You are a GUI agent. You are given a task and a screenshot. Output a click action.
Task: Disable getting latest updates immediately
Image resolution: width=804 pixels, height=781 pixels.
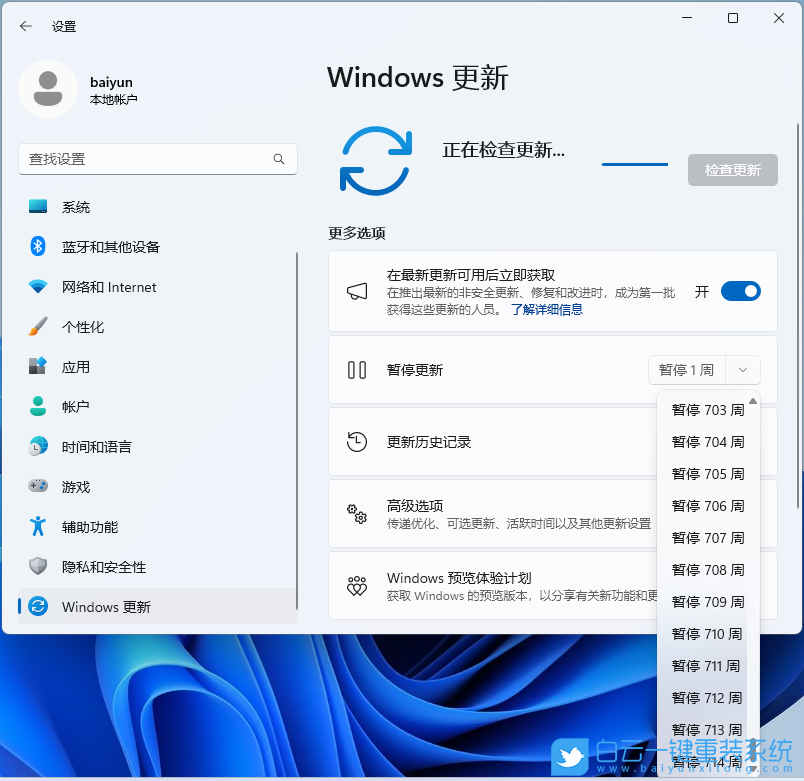tap(740, 291)
